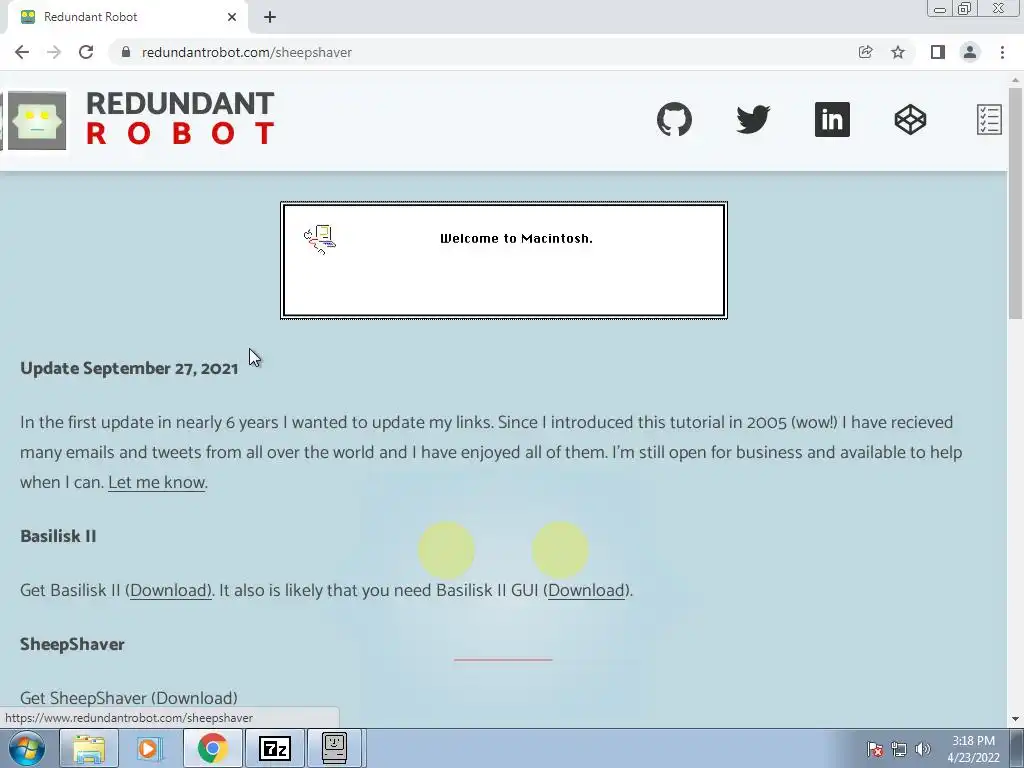Click the vertical scrollbar thumb
Screen dimensions: 1024x768
[1015, 202]
